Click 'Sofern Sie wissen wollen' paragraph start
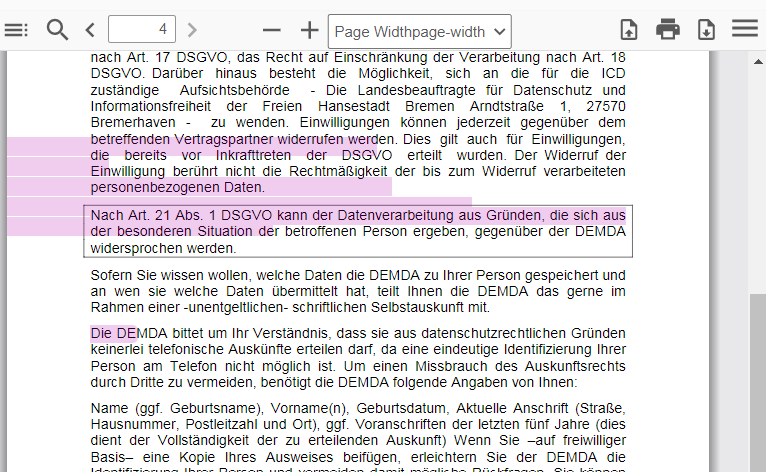Image resolution: width=766 pixels, height=472 pixels. click(x=170, y=275)
